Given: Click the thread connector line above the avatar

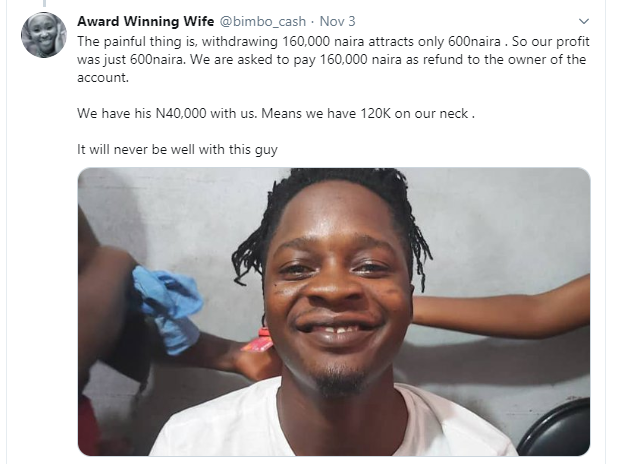Looking at the screenshot, I should pyautogui.click(x=44, y=4).
